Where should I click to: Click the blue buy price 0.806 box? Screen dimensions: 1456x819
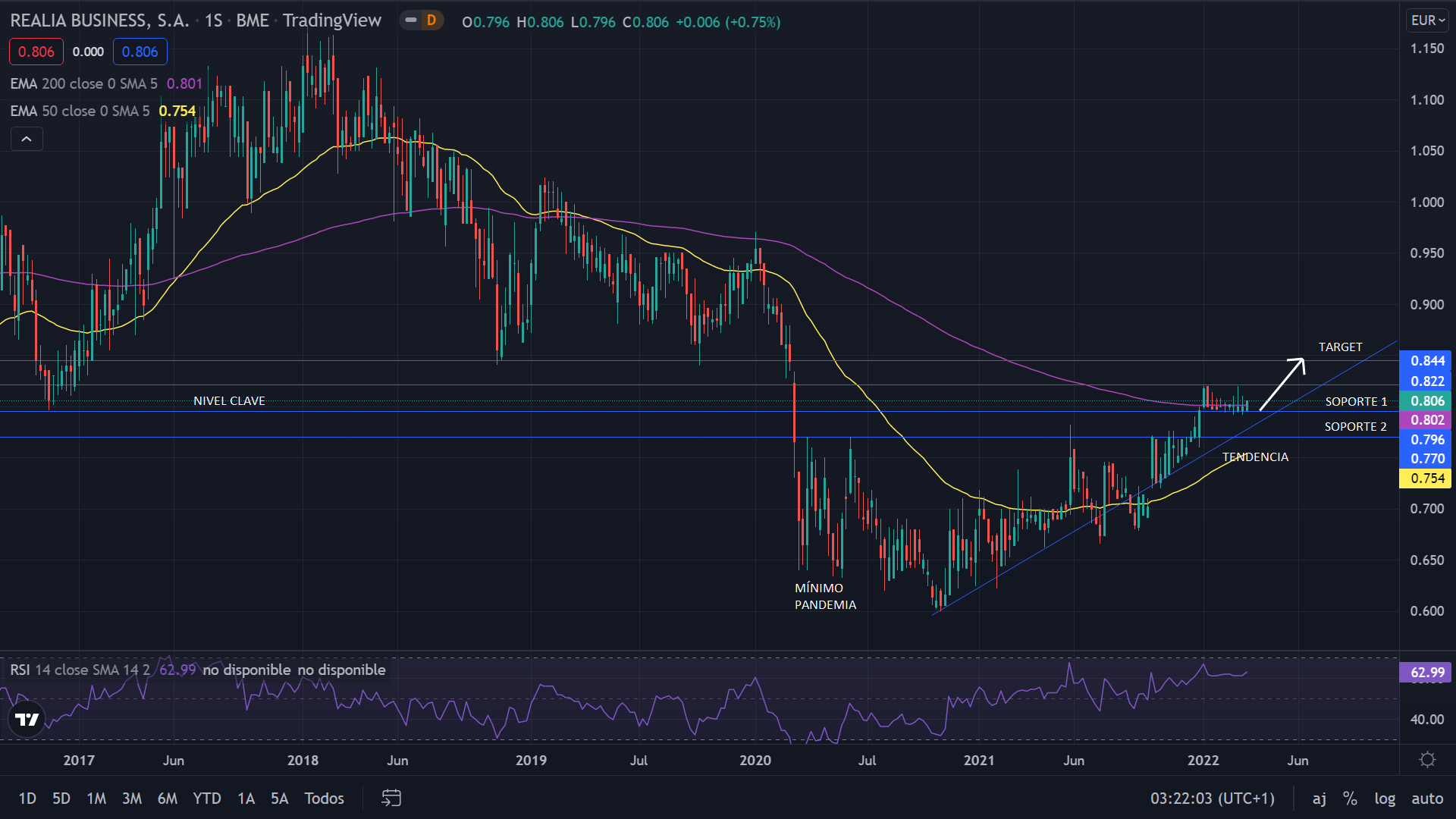pos(140,52)
